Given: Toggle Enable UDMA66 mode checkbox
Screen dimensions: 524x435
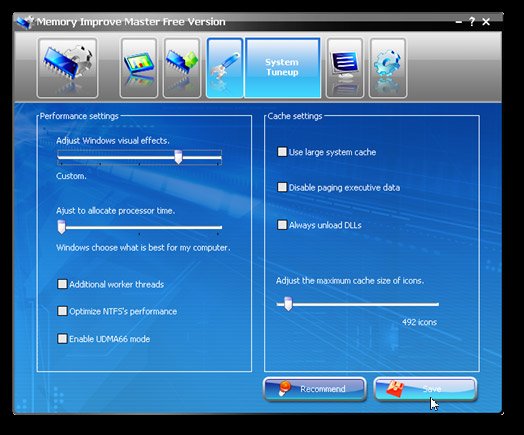Looking at the screenshot, I should [x=62, y=339].
